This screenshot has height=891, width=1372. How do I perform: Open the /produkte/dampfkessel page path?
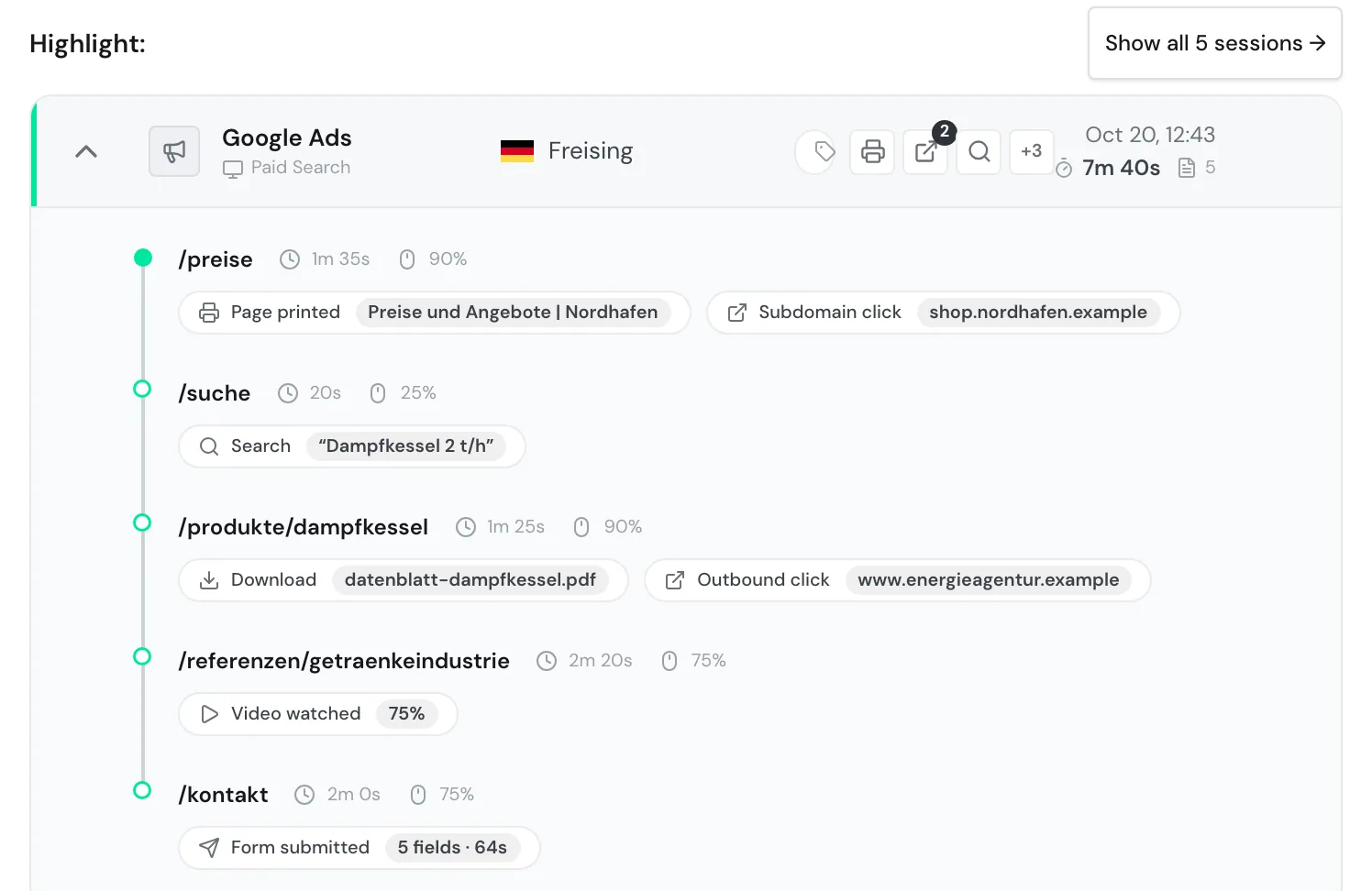(x=304, y=527)
